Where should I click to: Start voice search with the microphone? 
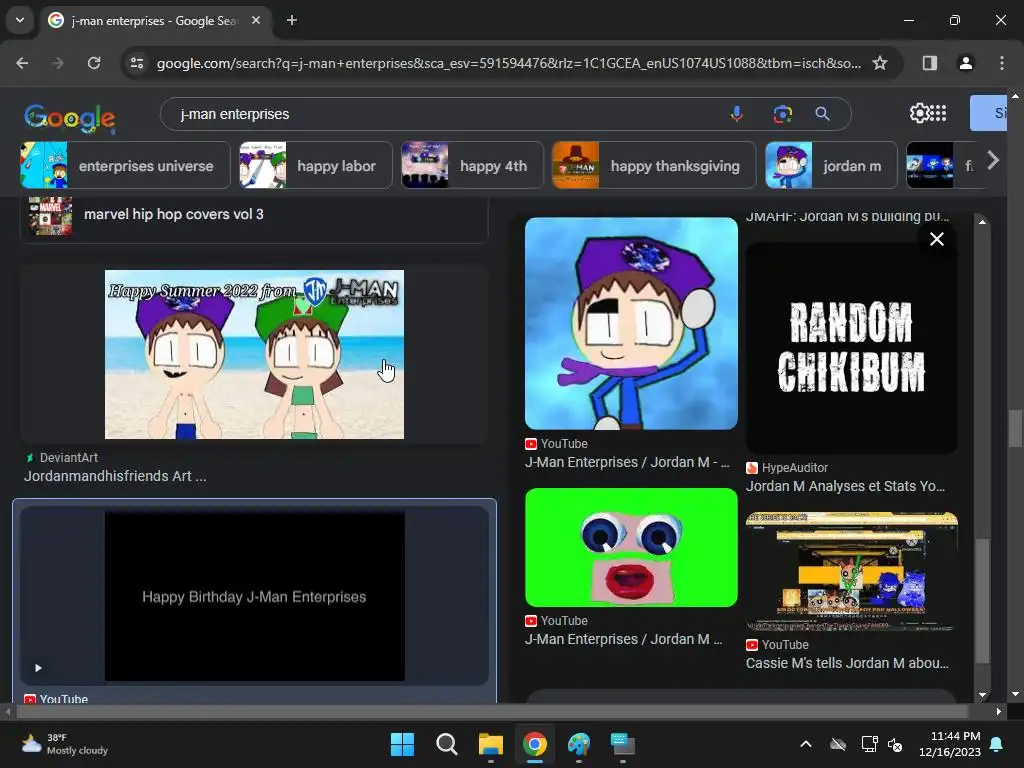point(737,114)
